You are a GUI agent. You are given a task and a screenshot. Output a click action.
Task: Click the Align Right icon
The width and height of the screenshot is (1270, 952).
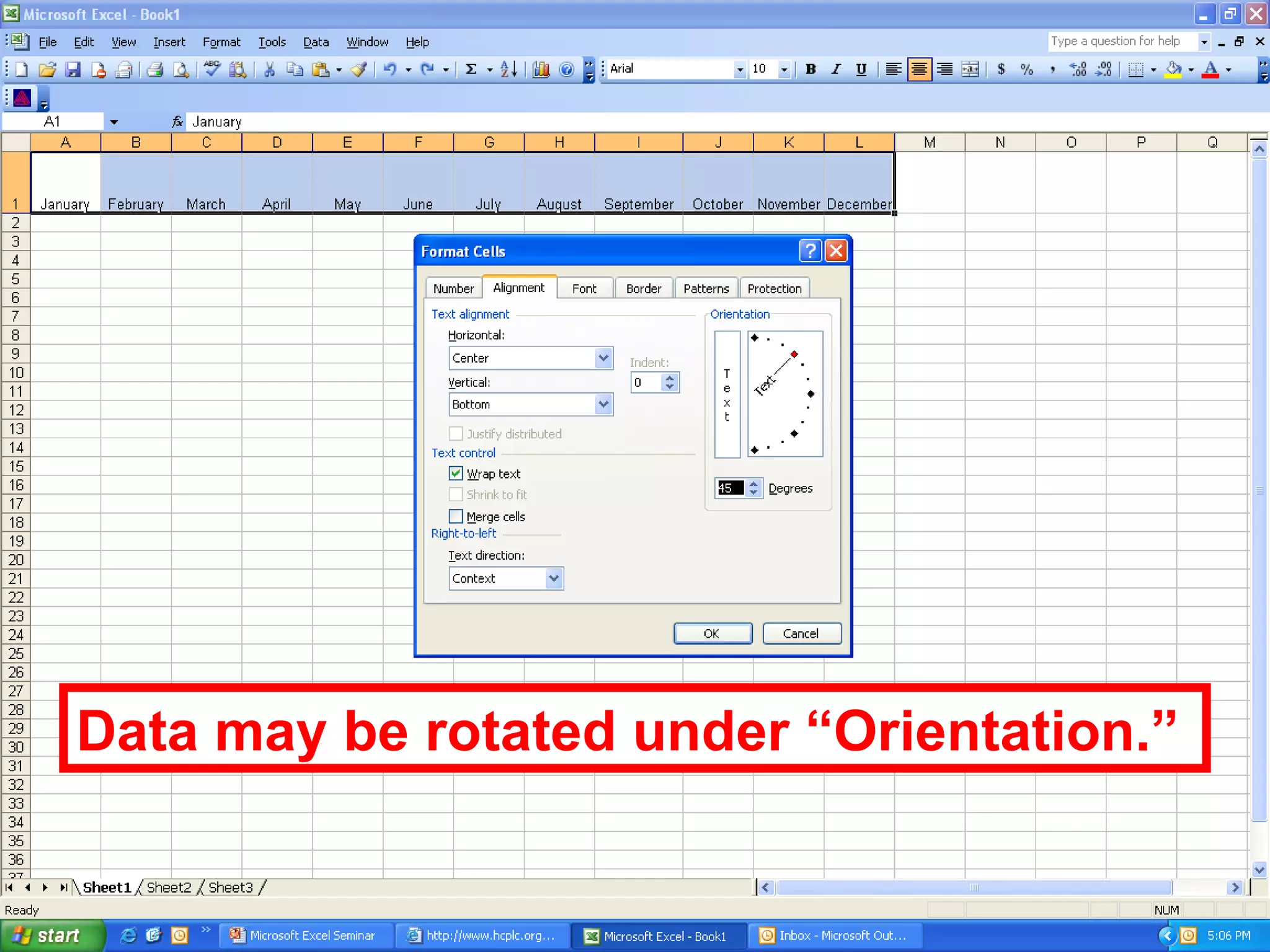click(x=944, y=69)
